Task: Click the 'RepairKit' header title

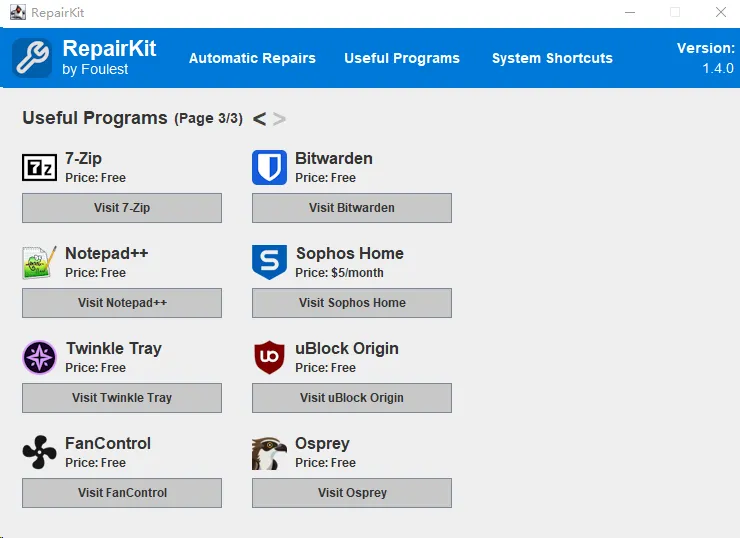Action: point(109,49)
